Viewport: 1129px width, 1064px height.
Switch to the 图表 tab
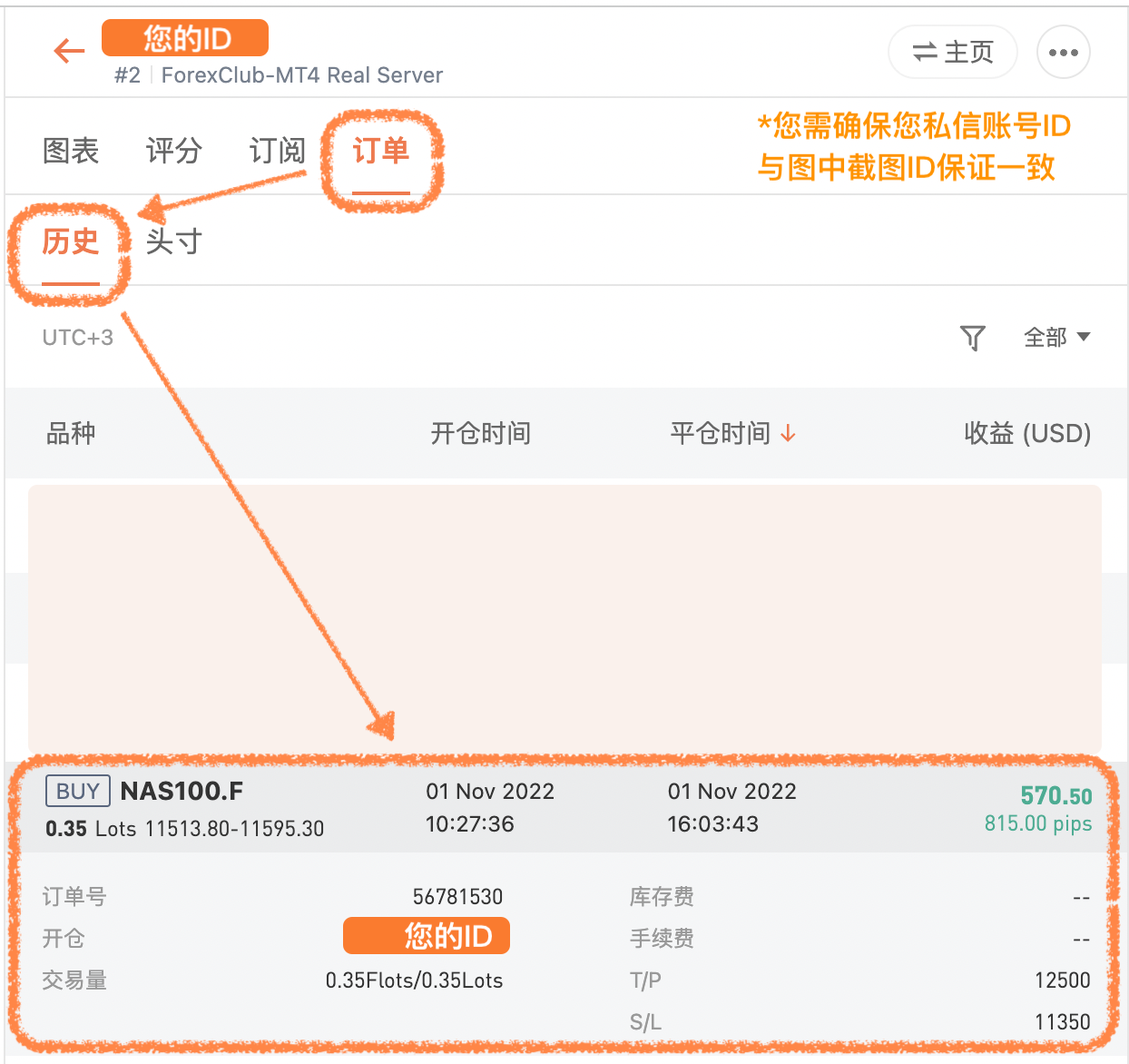[71, 151]
